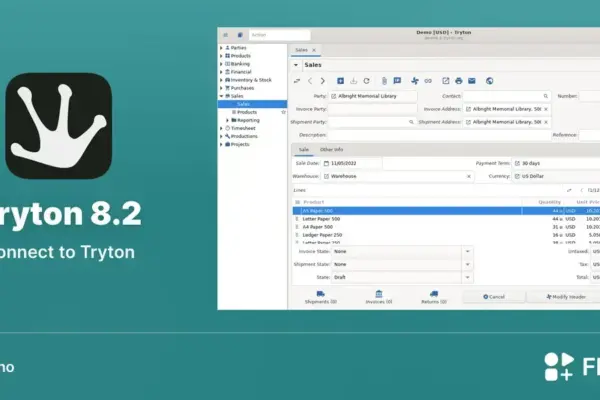Click the Invoices bank icon button
Viewport: 600px width, 400px height.
(x=379, y=297)
